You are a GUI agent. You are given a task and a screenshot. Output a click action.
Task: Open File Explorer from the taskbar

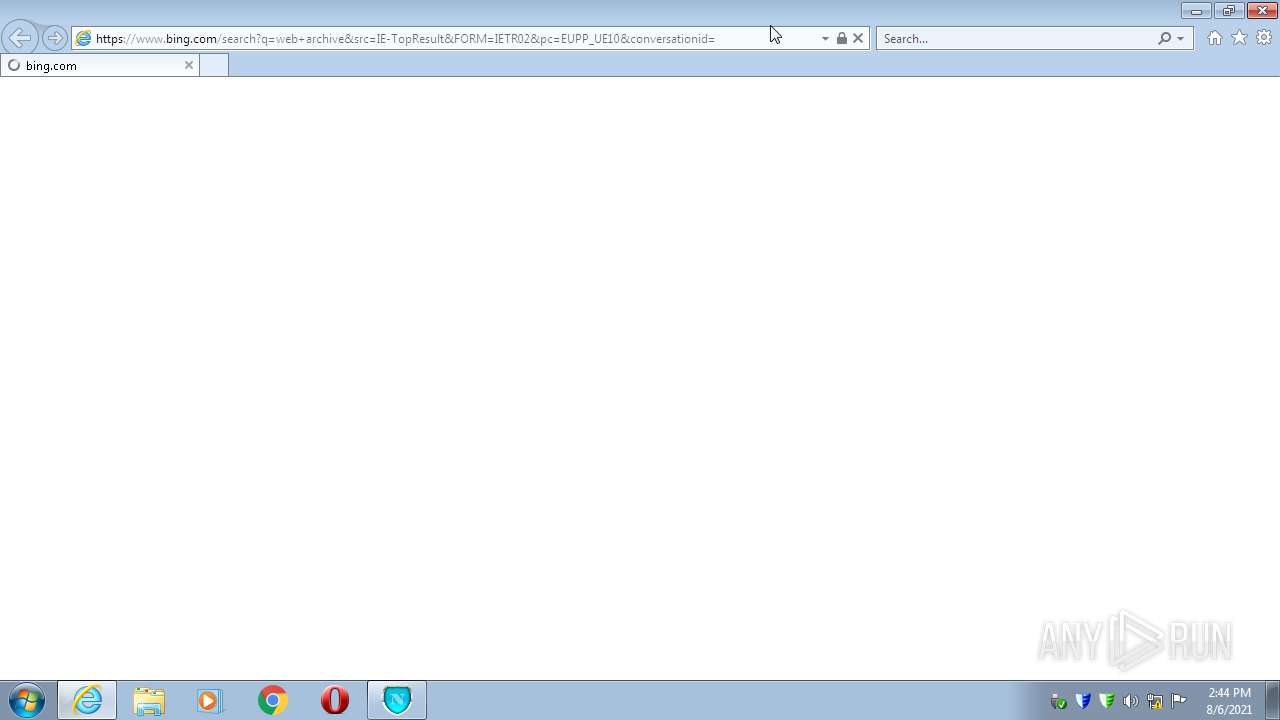tap(149, 700)
